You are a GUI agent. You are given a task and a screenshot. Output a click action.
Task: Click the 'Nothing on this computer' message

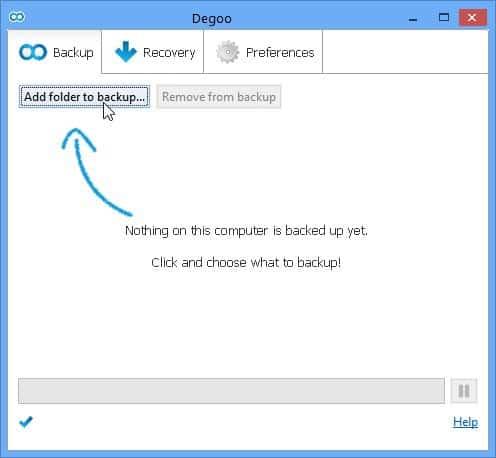[x=246, y=231]
